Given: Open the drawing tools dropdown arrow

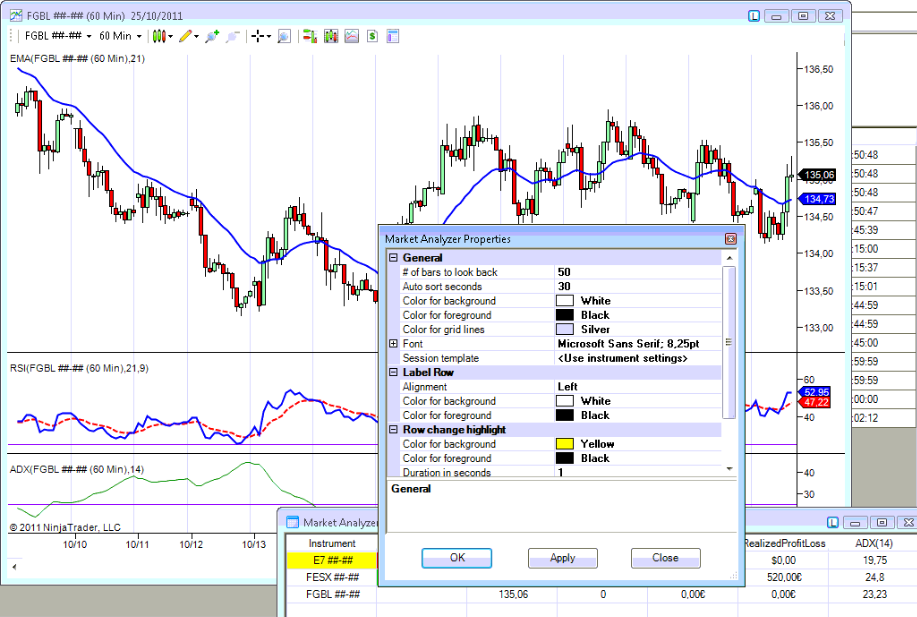Looking at the screenshot, I should (196, 37).
